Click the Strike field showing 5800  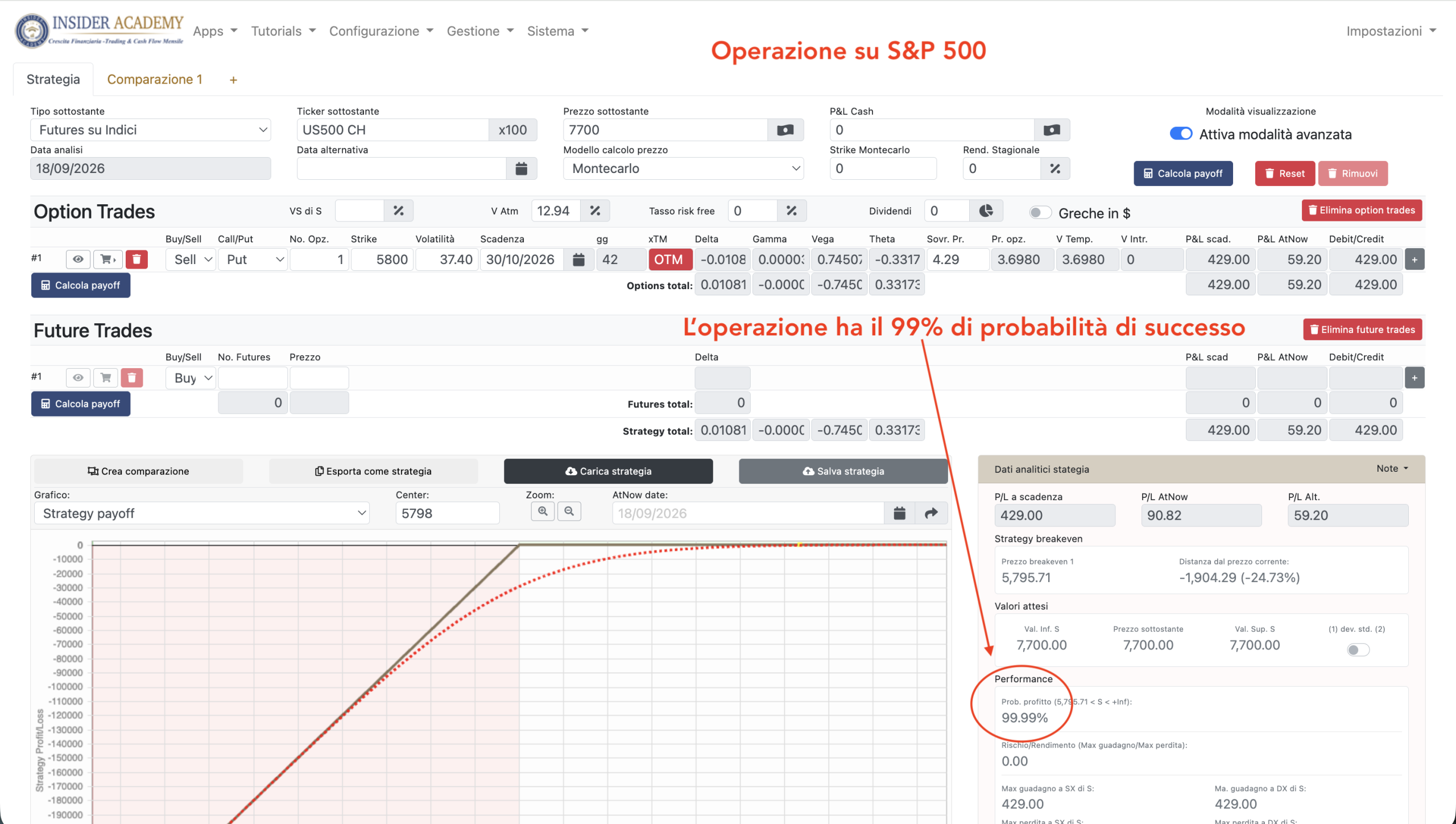tap(381, 259)
